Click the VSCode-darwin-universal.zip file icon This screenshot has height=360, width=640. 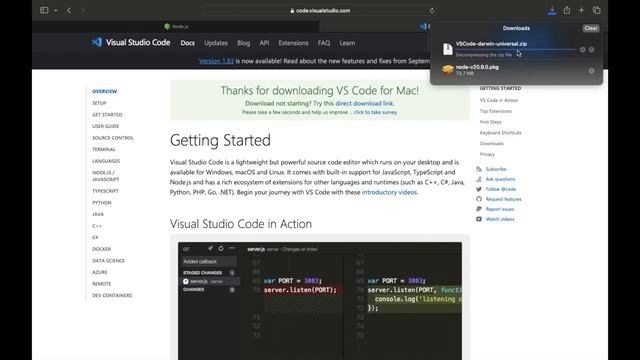coord(448,49)
